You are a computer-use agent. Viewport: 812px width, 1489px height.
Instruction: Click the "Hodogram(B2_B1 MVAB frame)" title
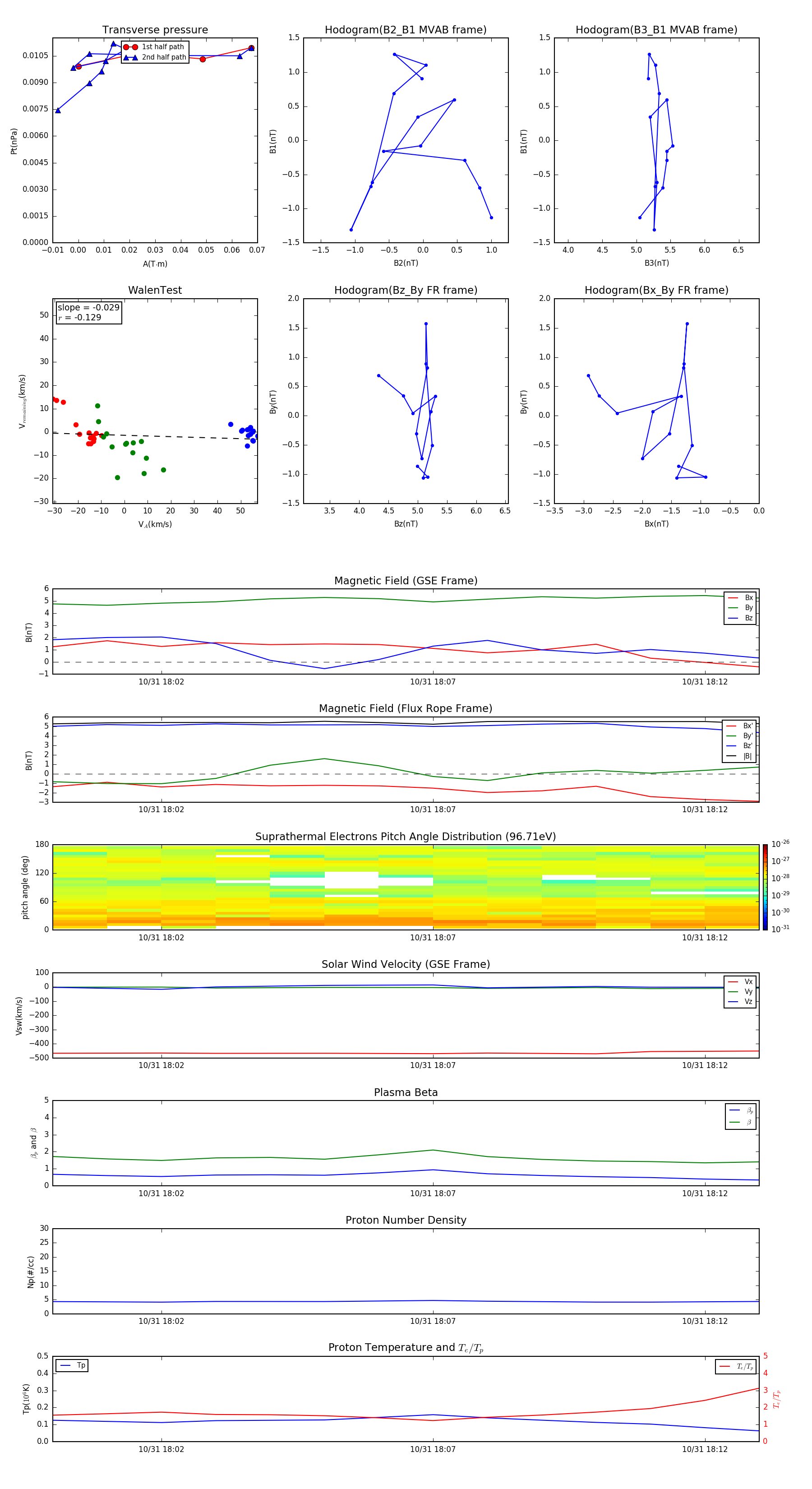click(x=406, y=30)
